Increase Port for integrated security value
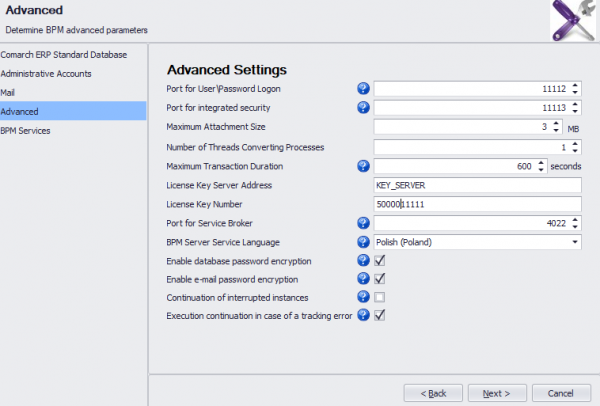 click(575, 104)
